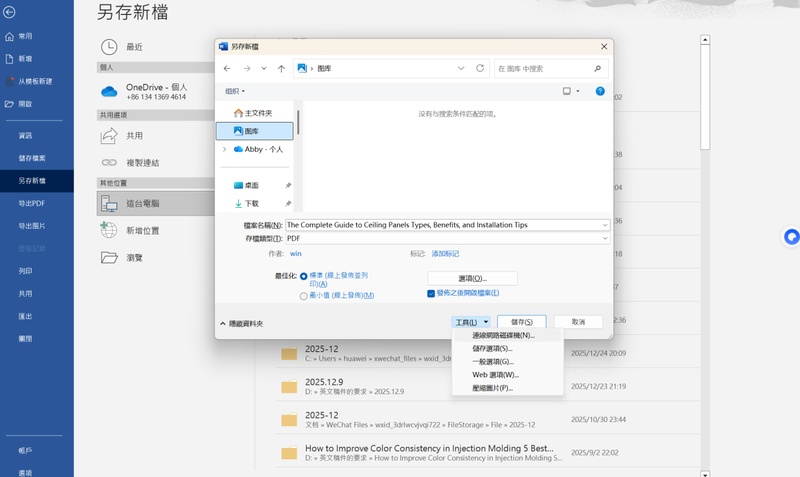Click the Save (儲存) button
Screen dimensions: 800x477
pos(521,322)
